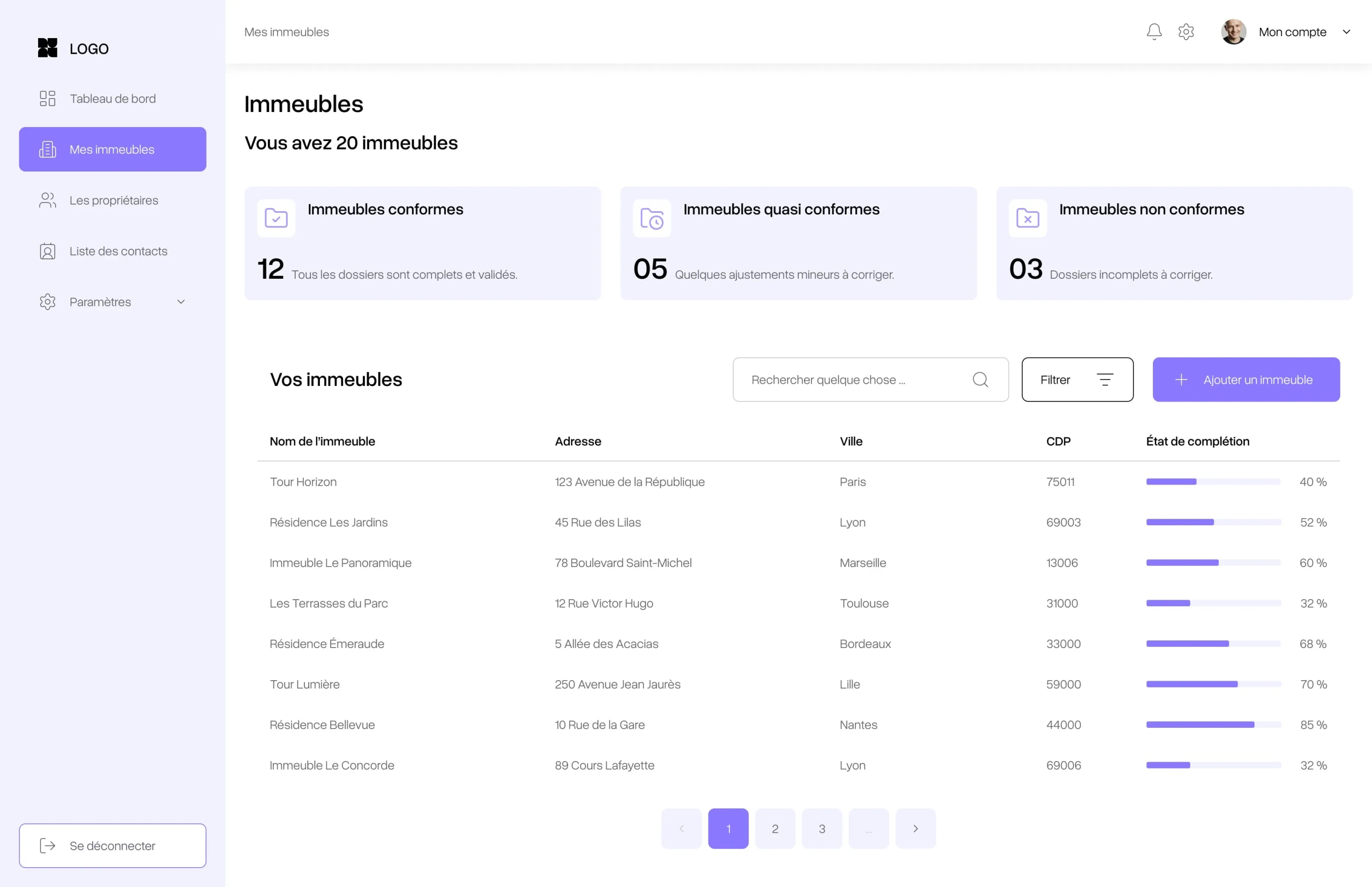
Task: Sort by Ville column header
Action: point(851,441)
